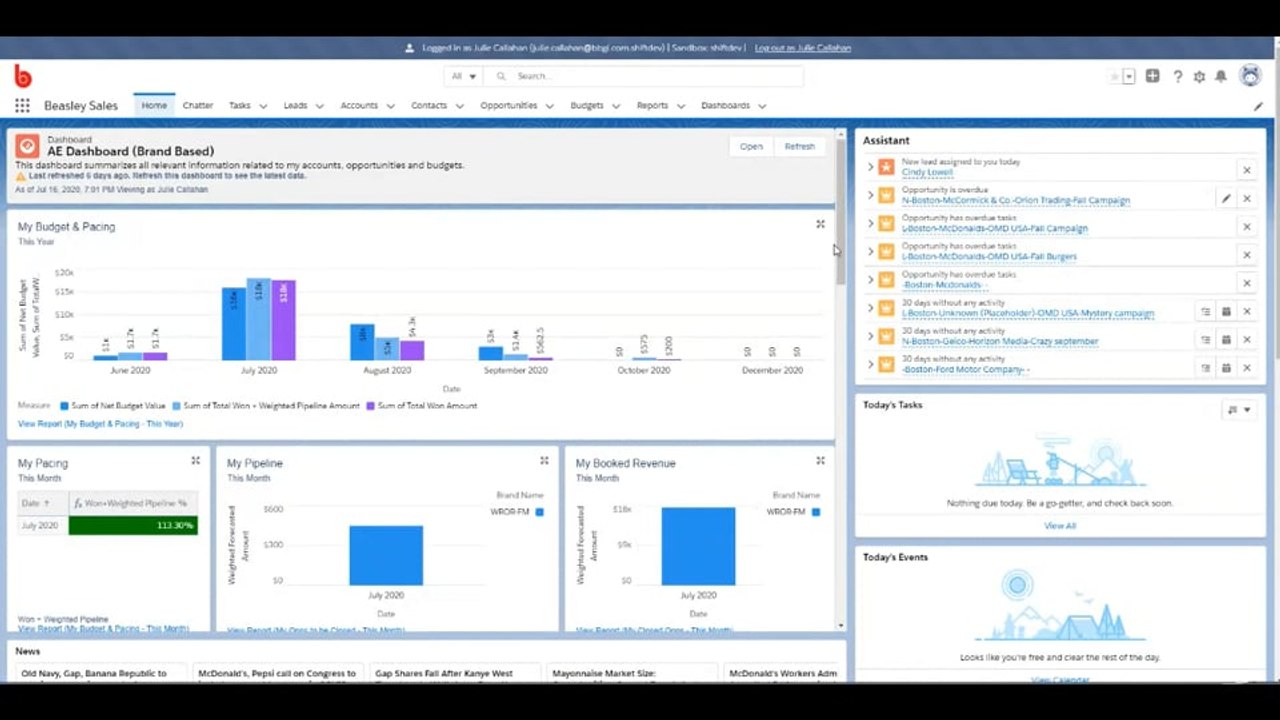Click Log out as Julie Callahan link
Viewport: 1280px width, 720px height.
coord(803,48)
